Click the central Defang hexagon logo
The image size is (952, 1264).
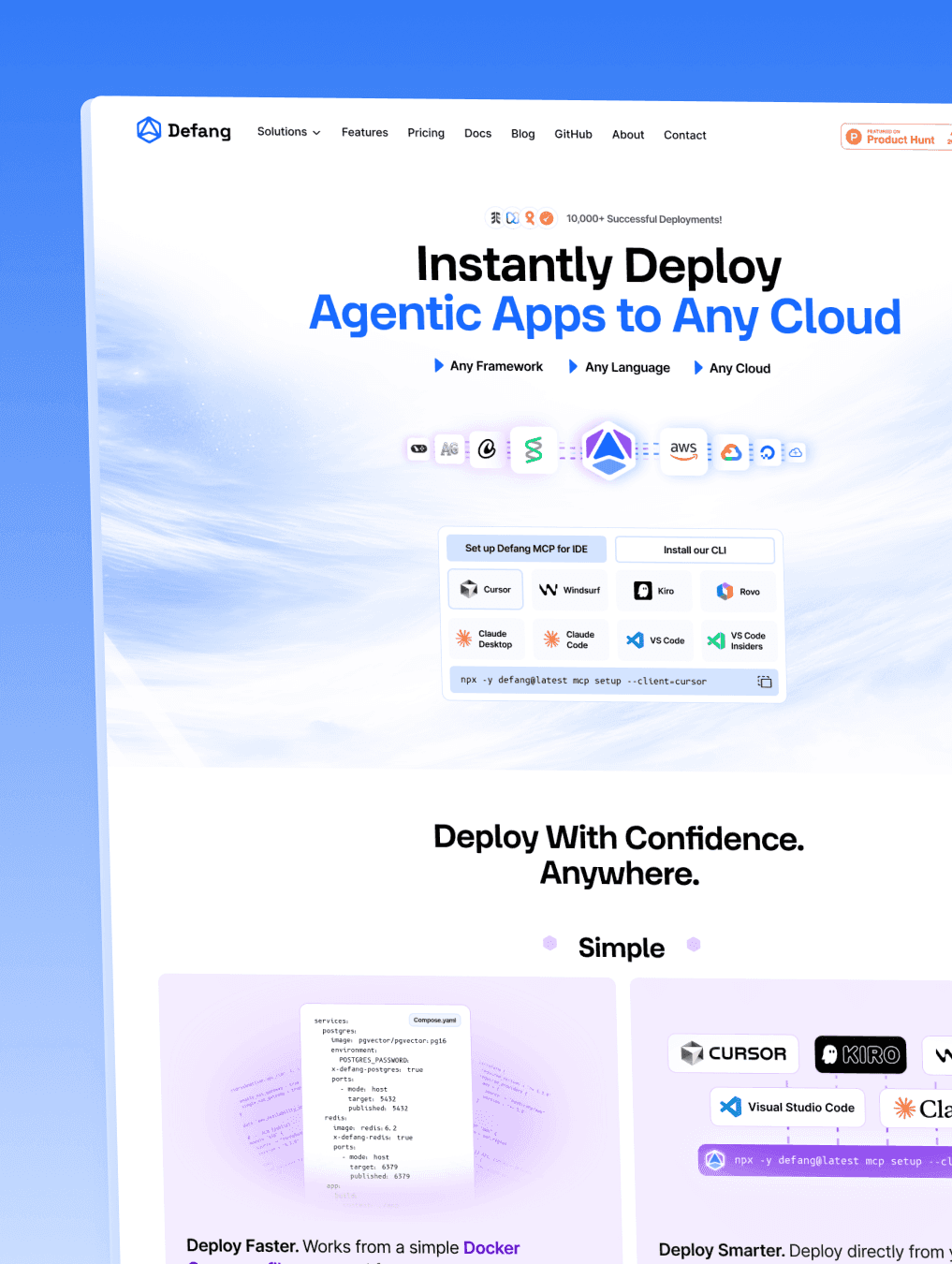[609, 449]
